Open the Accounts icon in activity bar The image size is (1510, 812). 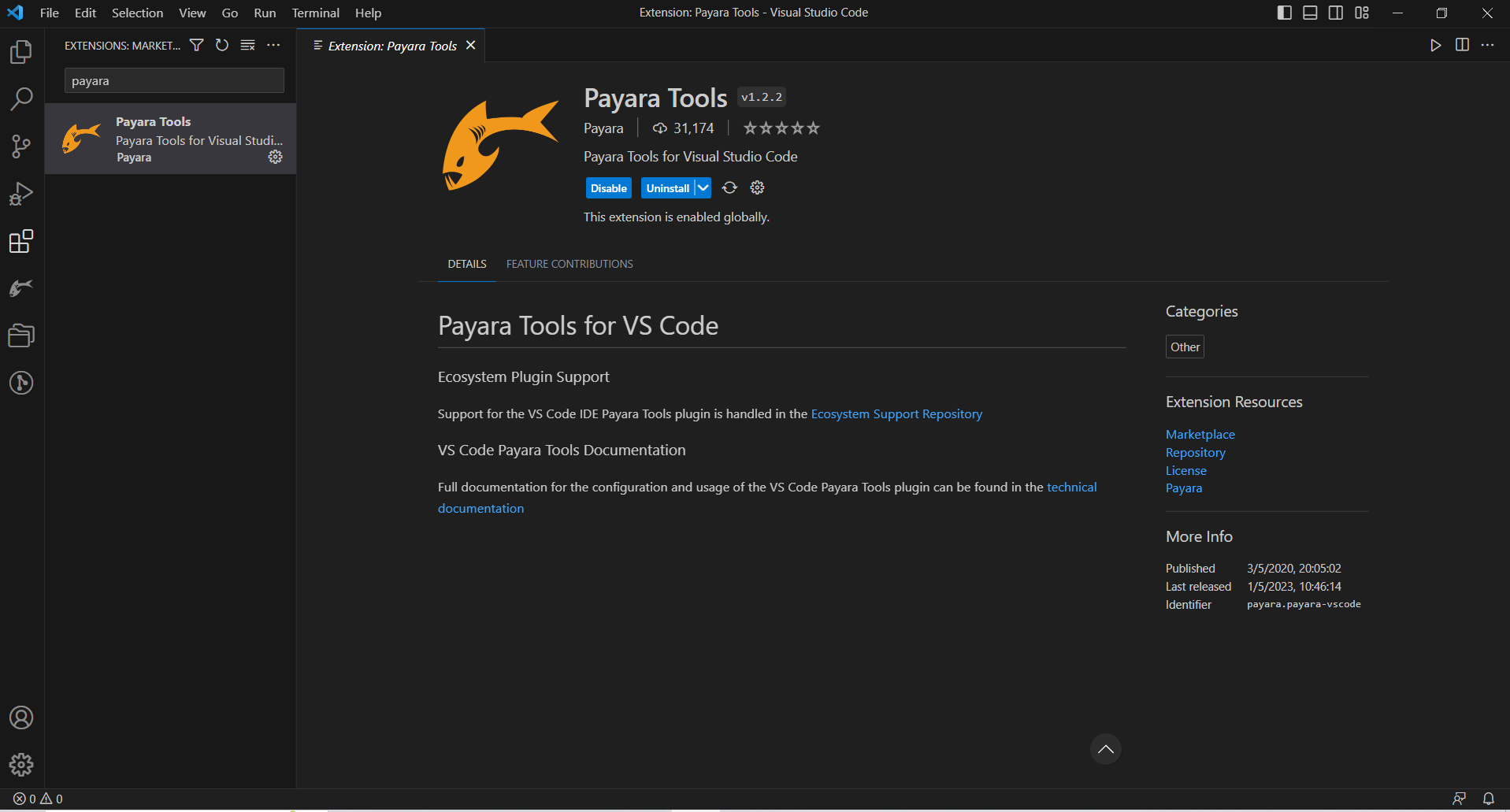coord(21,717)
